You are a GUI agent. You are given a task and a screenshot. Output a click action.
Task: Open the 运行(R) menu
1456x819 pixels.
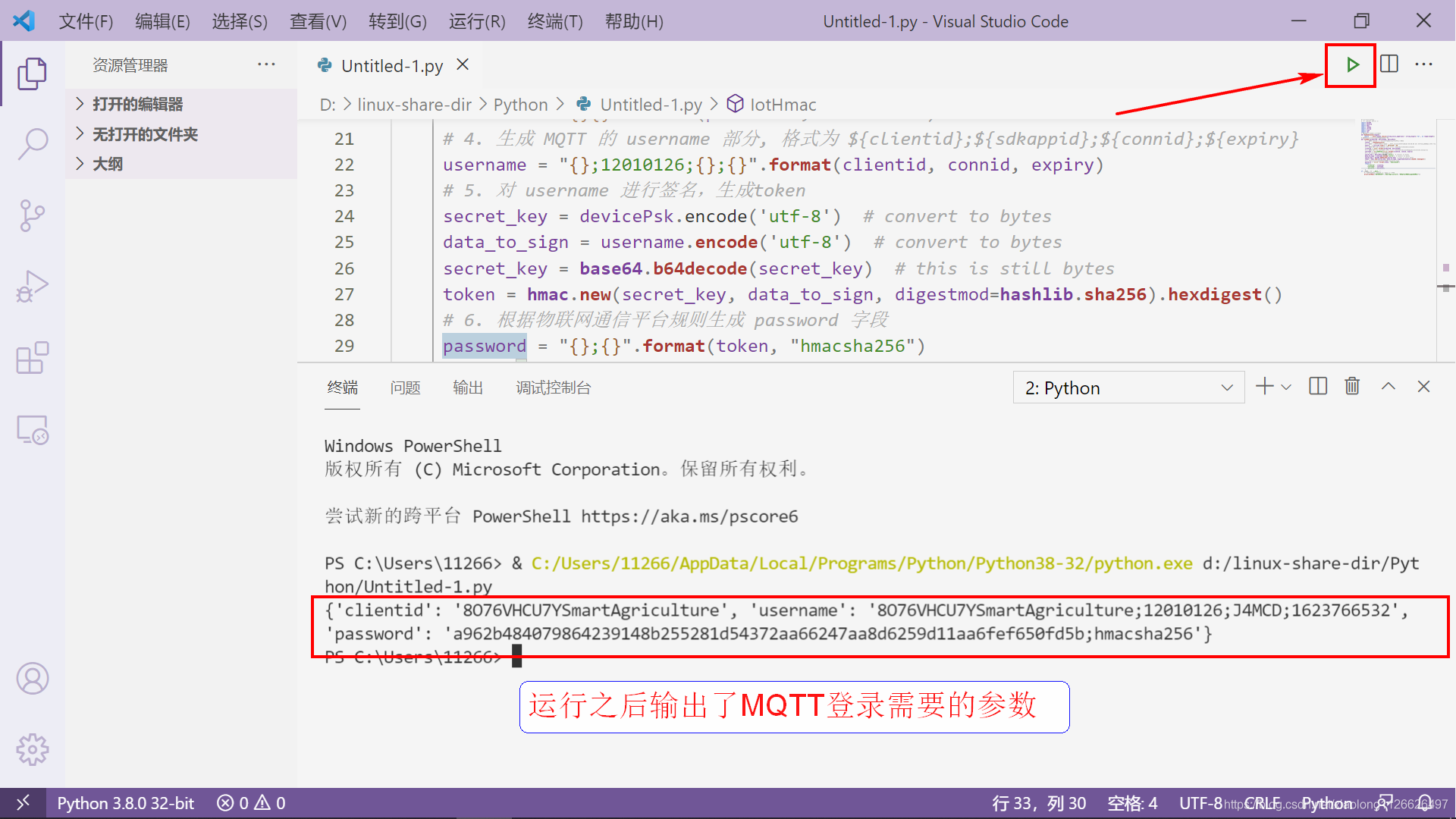tap(476, 21)
